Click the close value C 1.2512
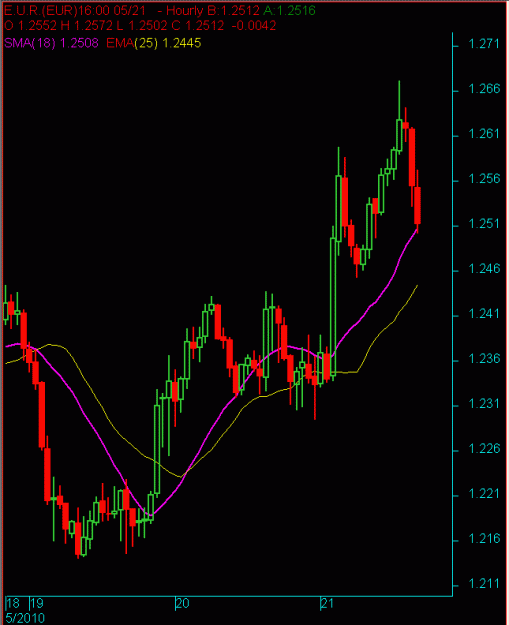The width and height of the screenshot is (509, 625). [x=198, y=26]
